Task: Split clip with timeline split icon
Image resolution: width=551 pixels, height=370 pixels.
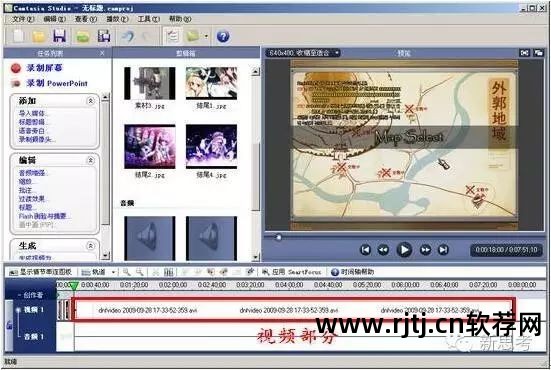Action: pos(169,272)
